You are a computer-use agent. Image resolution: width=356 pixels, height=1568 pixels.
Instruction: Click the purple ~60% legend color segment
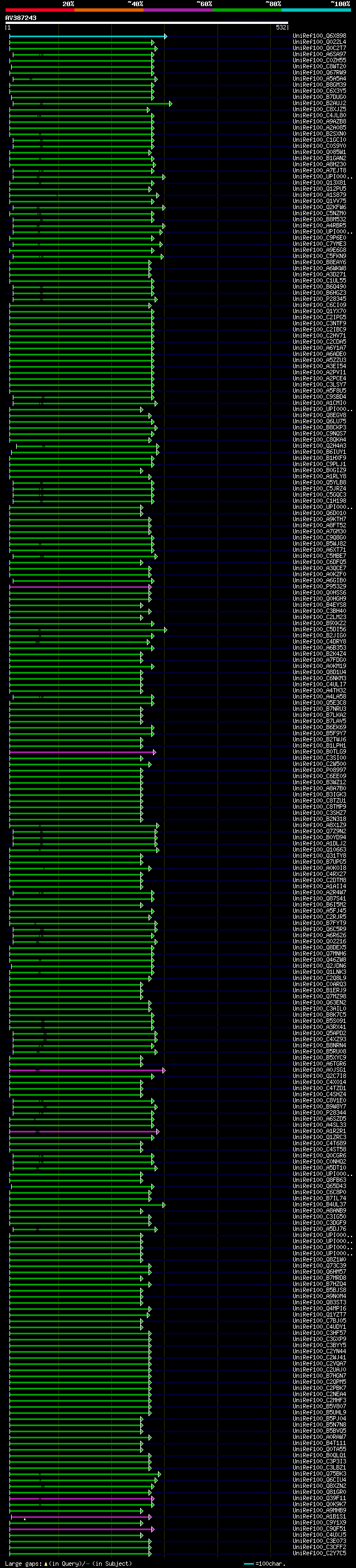[179, 10]
